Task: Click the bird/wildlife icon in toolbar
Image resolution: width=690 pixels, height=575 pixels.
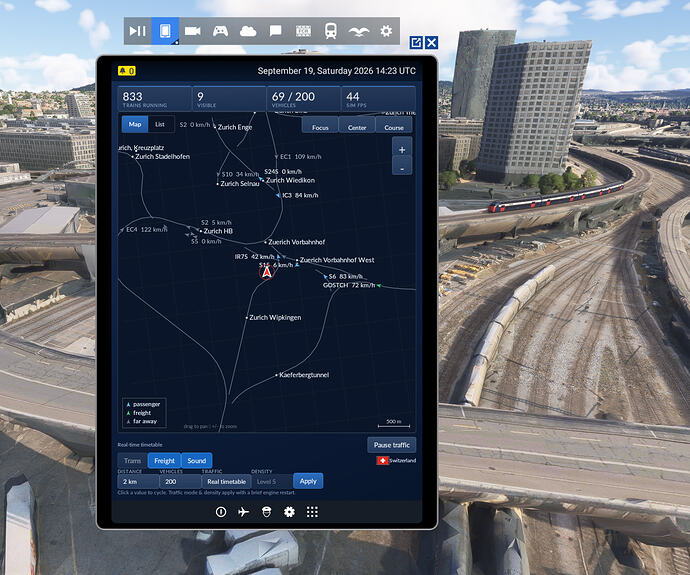Action: click(x=359, y=31)
